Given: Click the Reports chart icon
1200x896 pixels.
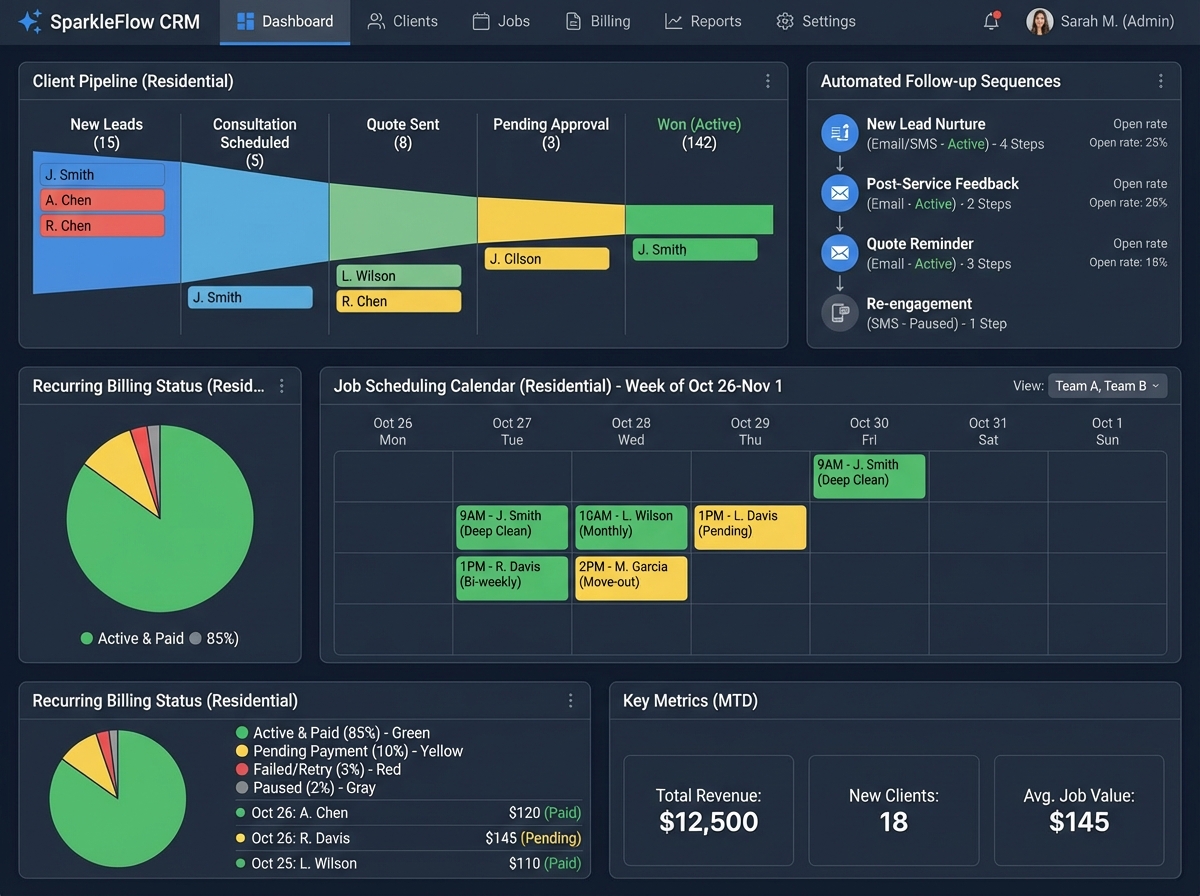Looking at the screenshot, I should pyautogui.click(x=676, y=20).
